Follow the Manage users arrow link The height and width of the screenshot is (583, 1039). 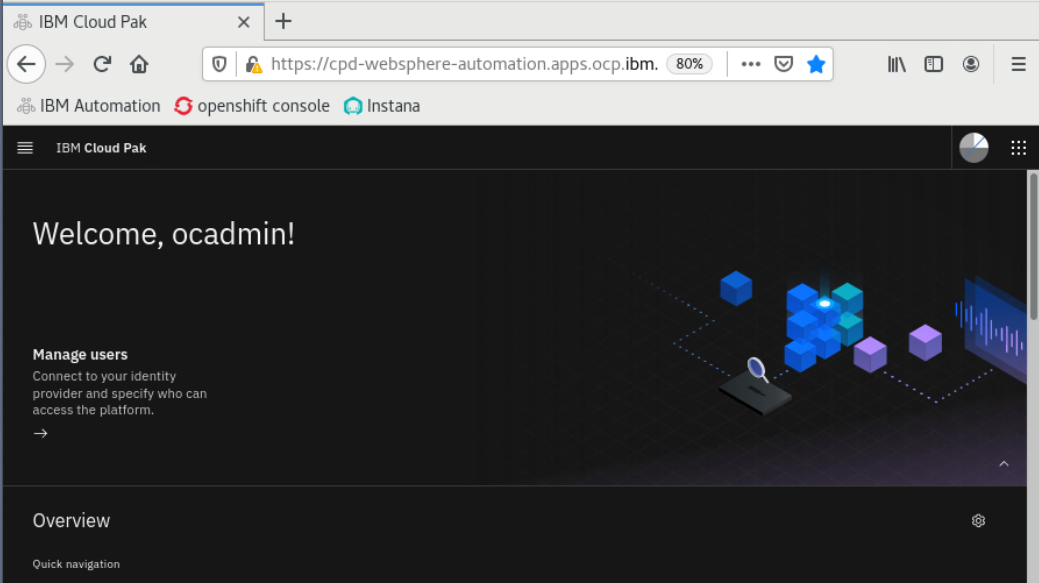[40, 432]
